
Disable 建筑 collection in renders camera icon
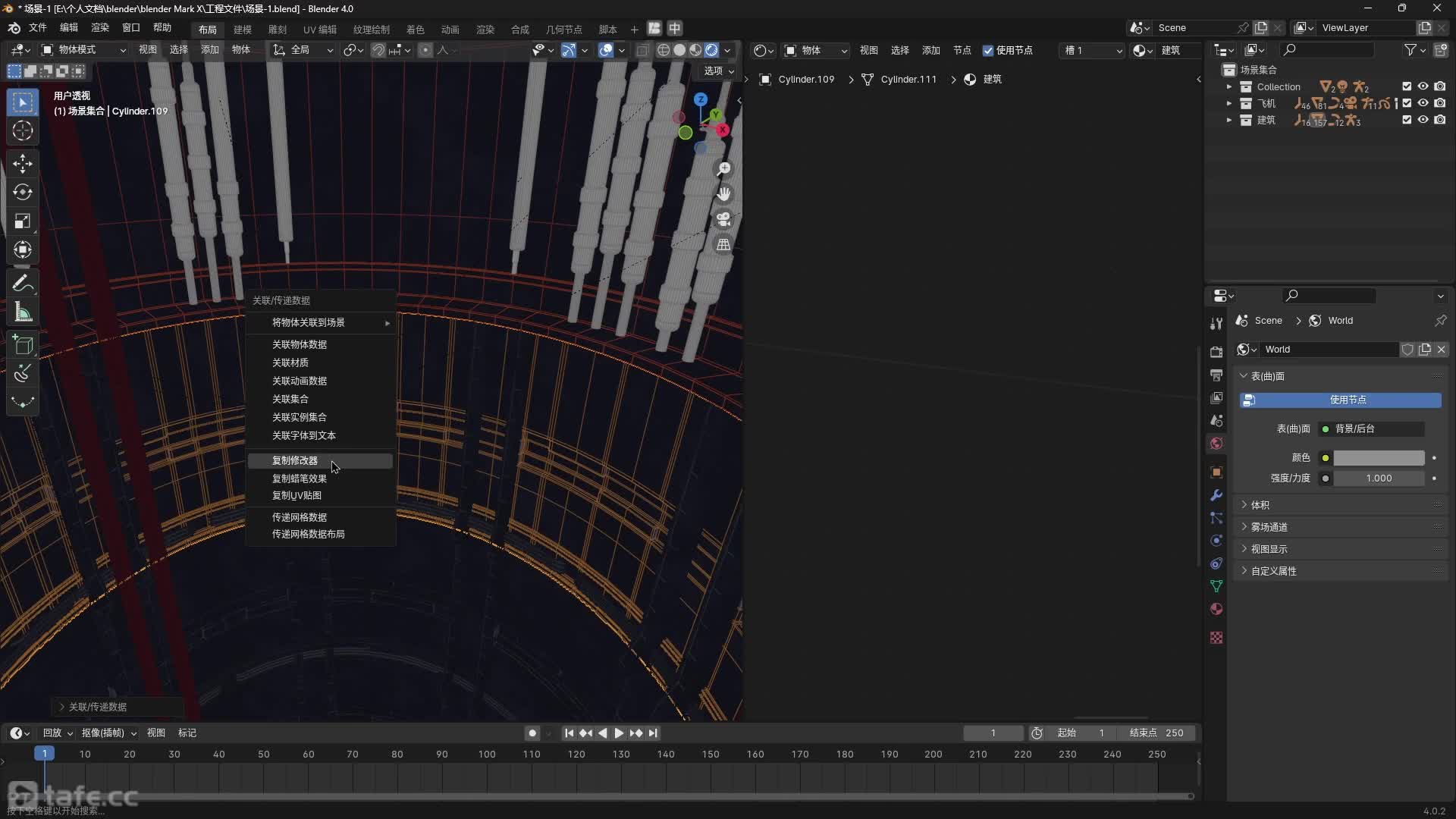tap(1440, 120)
